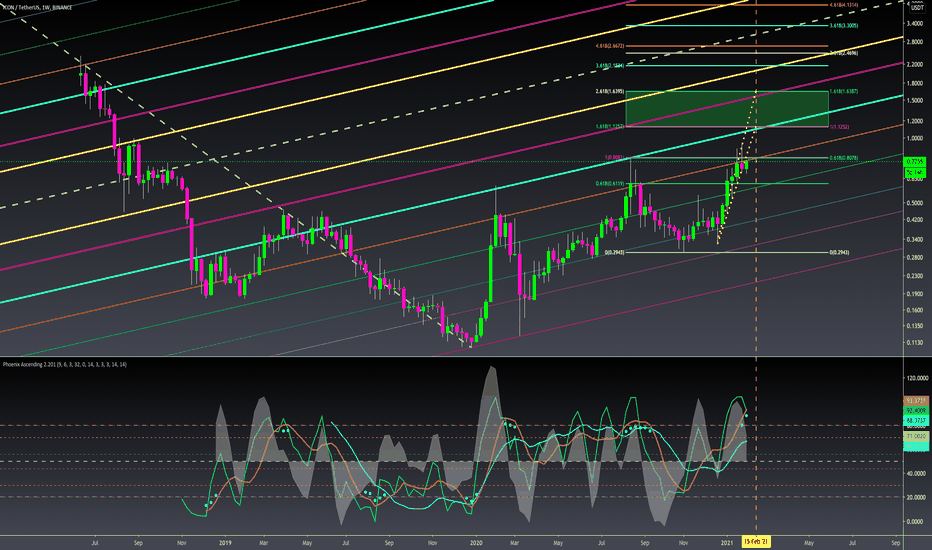
Task: Click the 2.2000 price scale value
Action: pyautogui.click(x=915, y=64)
